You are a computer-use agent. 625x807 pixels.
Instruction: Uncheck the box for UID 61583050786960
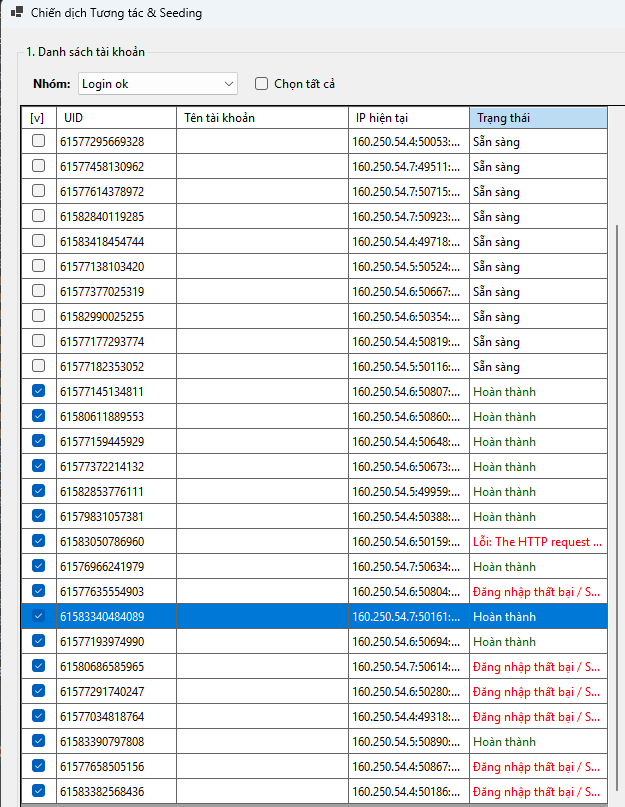(x=39, y=541)
